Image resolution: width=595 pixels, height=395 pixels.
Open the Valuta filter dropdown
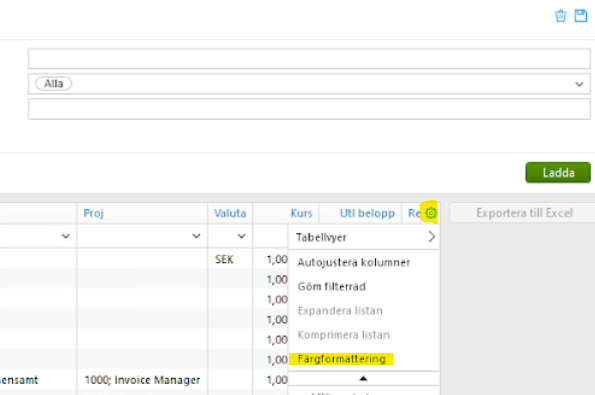point(241,236)
